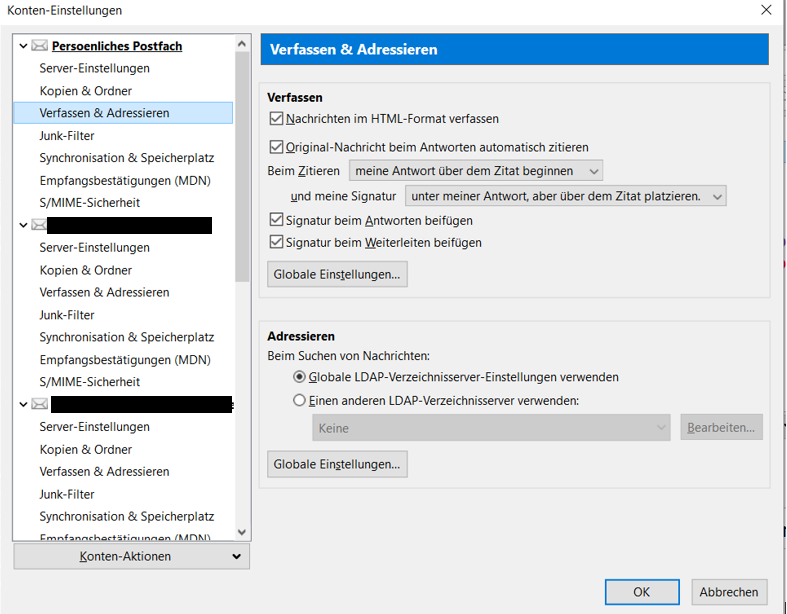Select Globale LDAP-Verzeichnisserver-Einstellungen verwenden radio
787x614 pixels.
tap(299, 377)
